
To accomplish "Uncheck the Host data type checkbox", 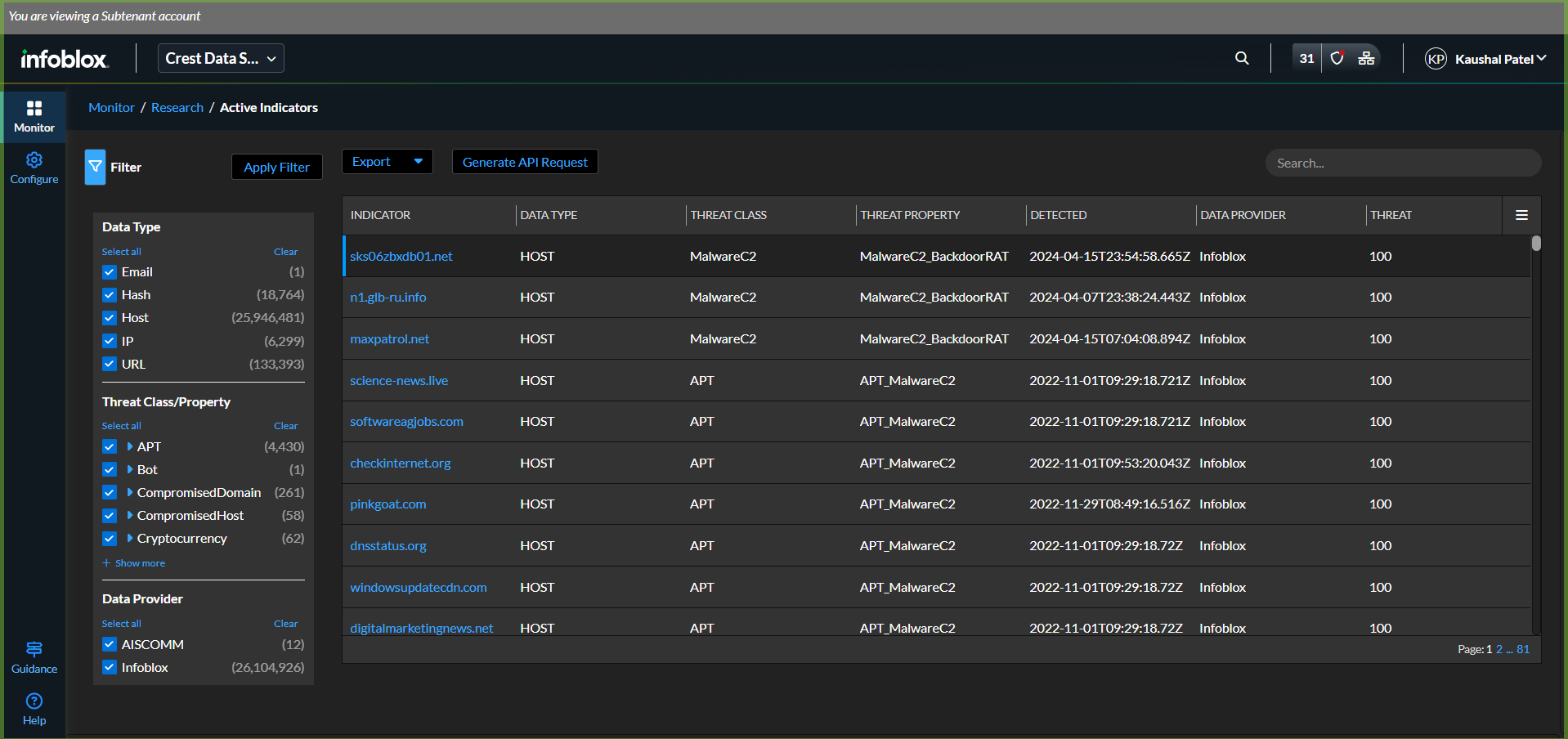I will pos(110,318).
